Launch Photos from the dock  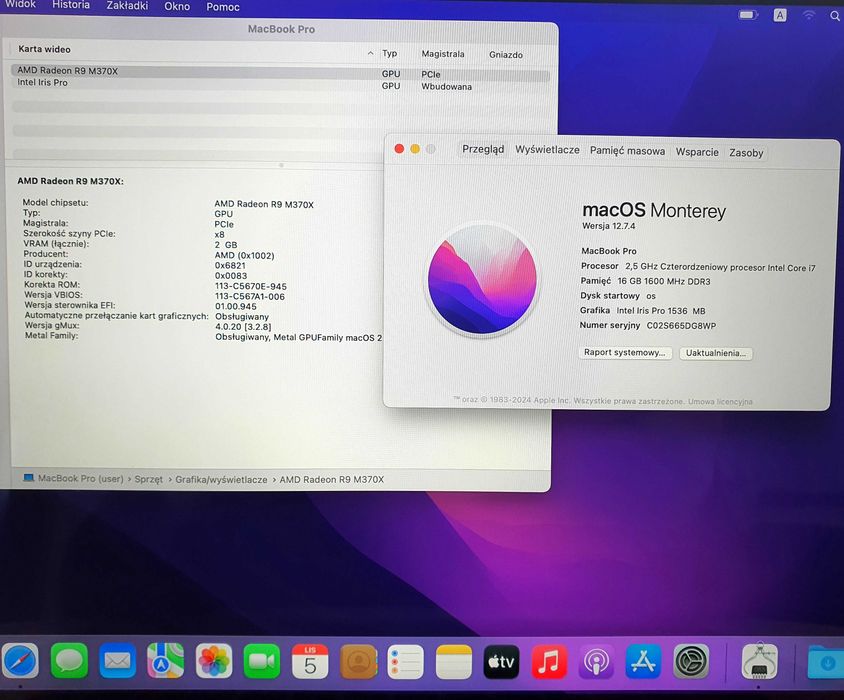pyautogui.click(x=214, y=661)
